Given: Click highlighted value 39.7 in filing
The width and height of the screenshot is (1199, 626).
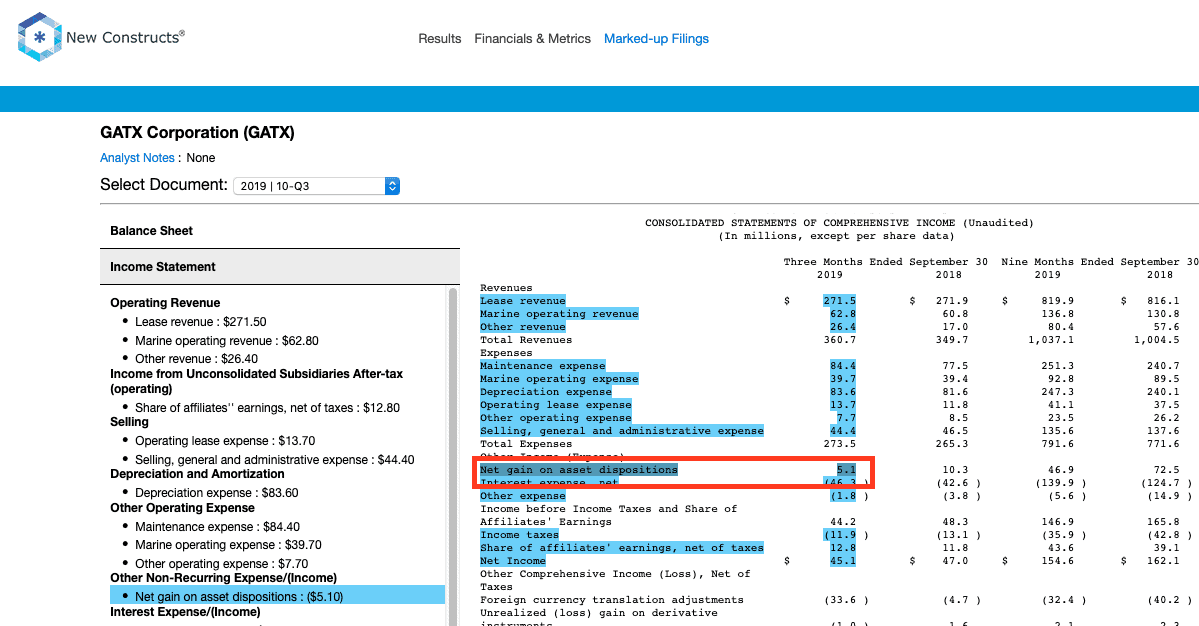Looking at the screenshot, I should 843,379.
